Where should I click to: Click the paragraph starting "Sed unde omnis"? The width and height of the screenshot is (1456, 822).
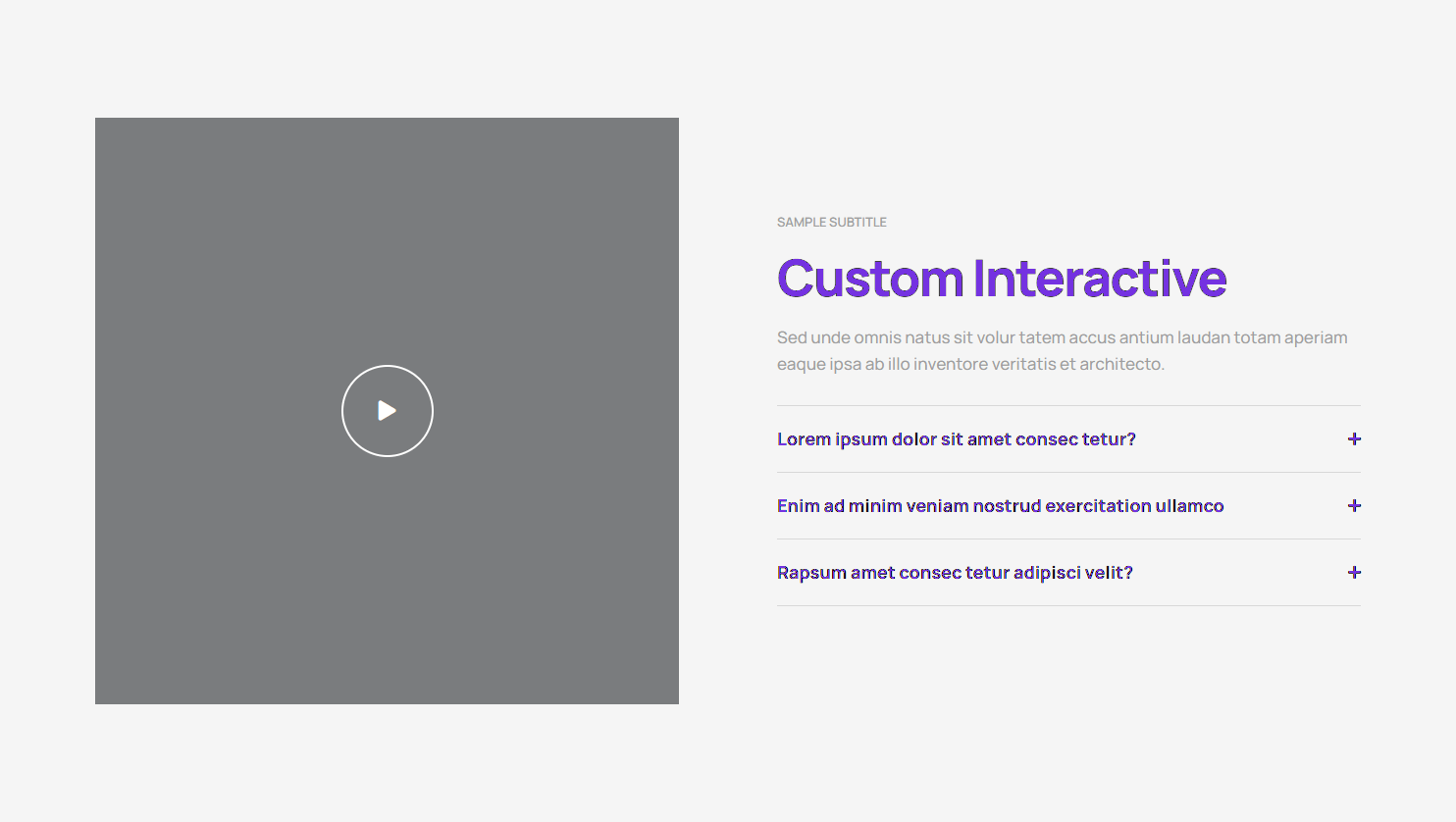point(1062,338)
